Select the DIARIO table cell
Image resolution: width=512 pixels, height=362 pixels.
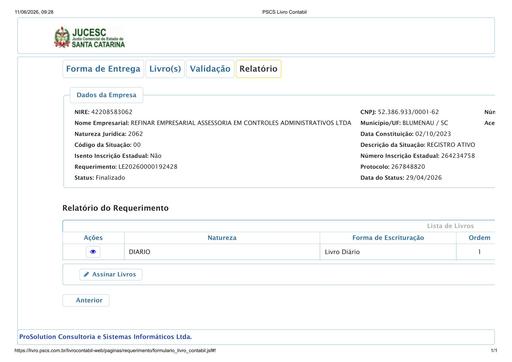(222, 252)
